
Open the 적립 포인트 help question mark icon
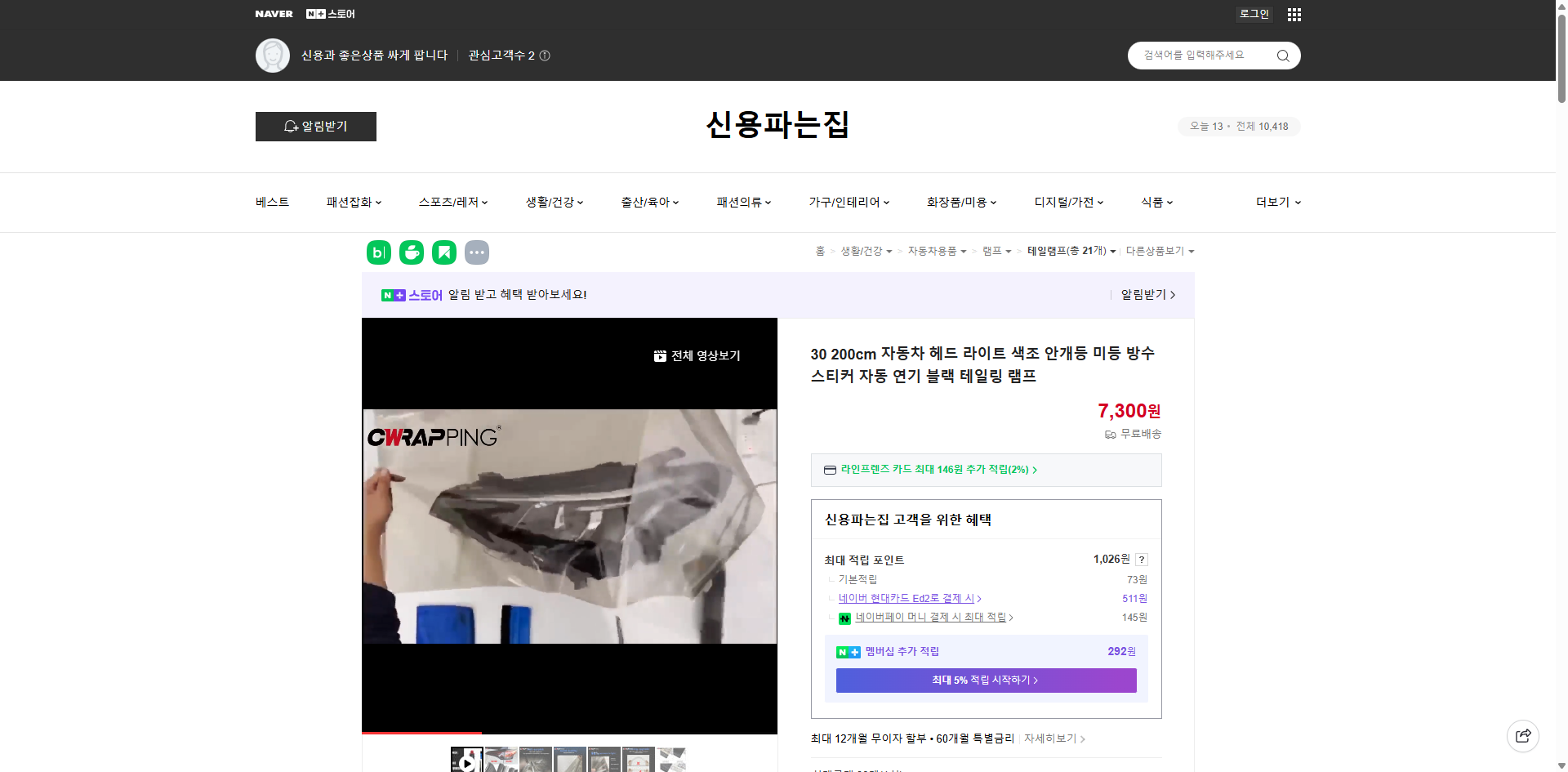click(x=1141, y=560)
